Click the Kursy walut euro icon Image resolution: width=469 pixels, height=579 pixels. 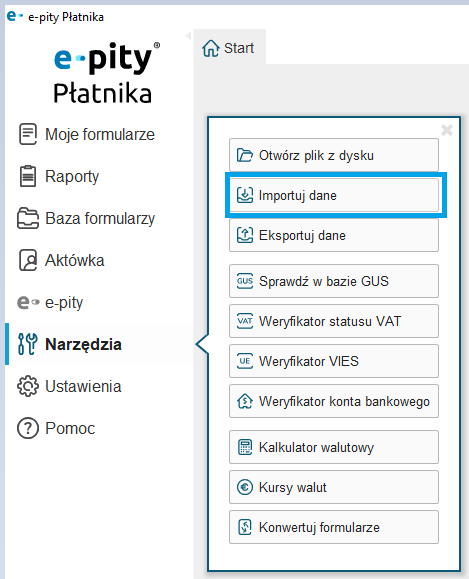coord(245,487)
